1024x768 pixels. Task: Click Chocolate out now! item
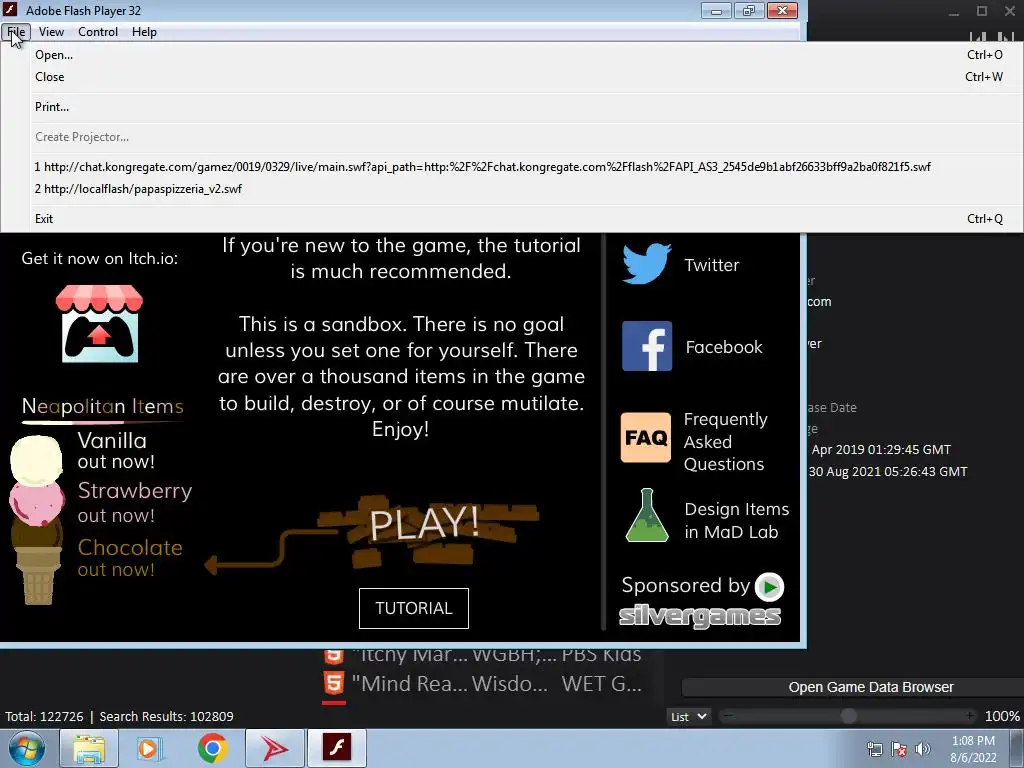pos(130,558)
